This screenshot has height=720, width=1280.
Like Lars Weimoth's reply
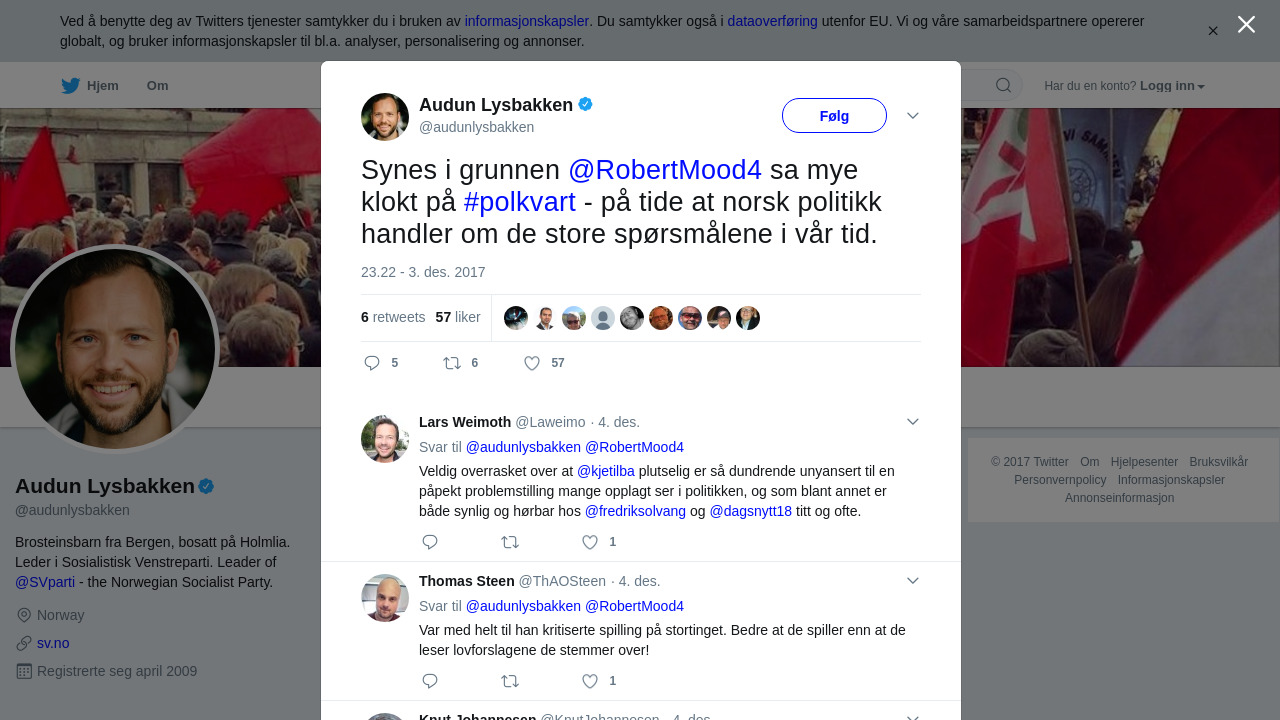[x=590, y=542]
